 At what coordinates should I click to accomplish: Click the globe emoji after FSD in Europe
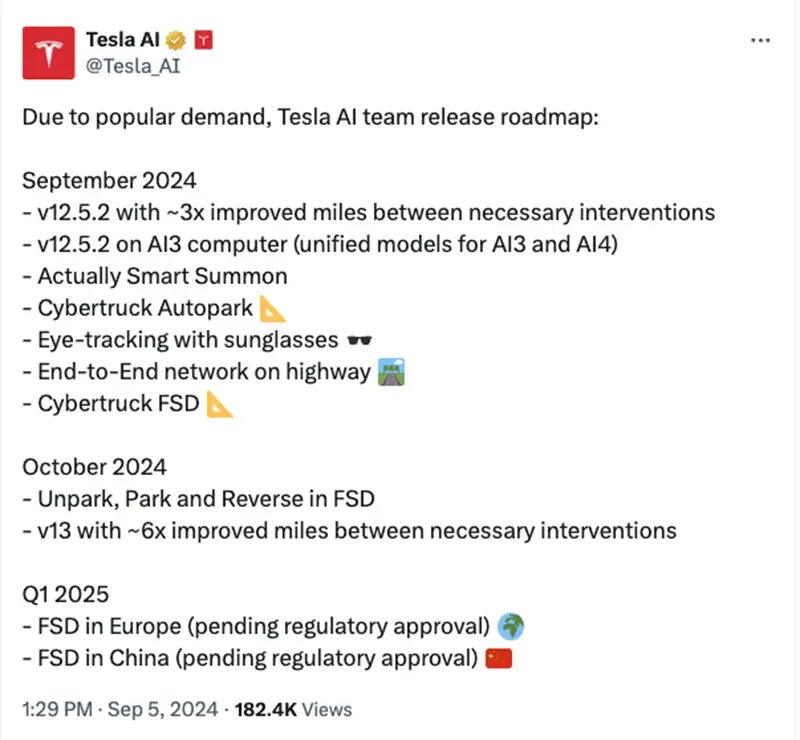(x=510, y=626)
